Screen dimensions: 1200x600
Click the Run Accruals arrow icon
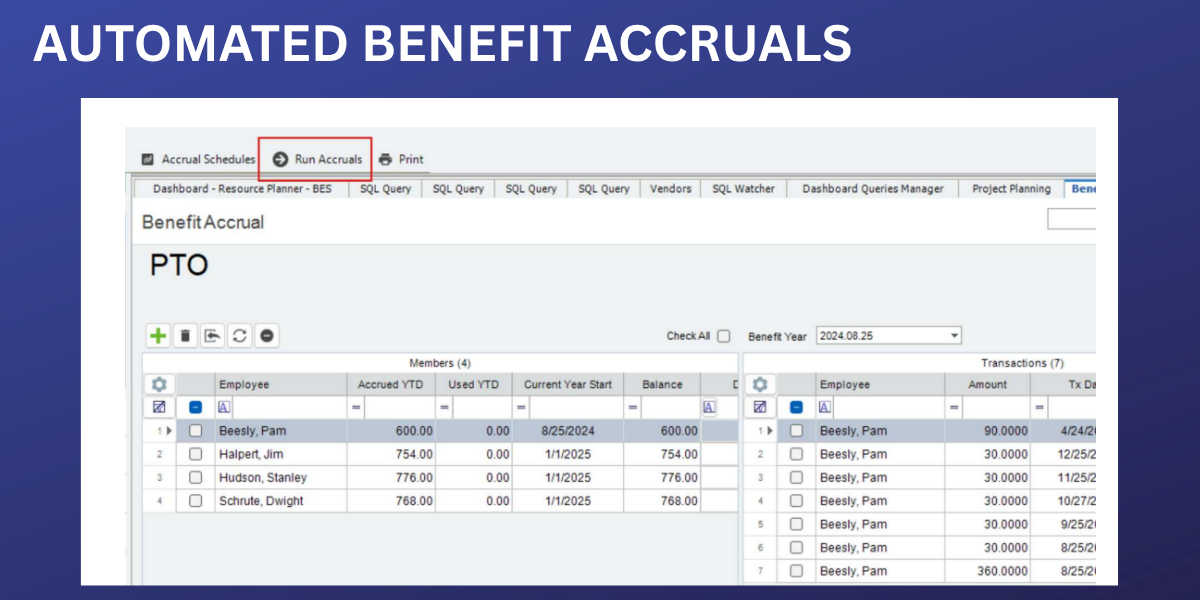[x=281, y=159]
